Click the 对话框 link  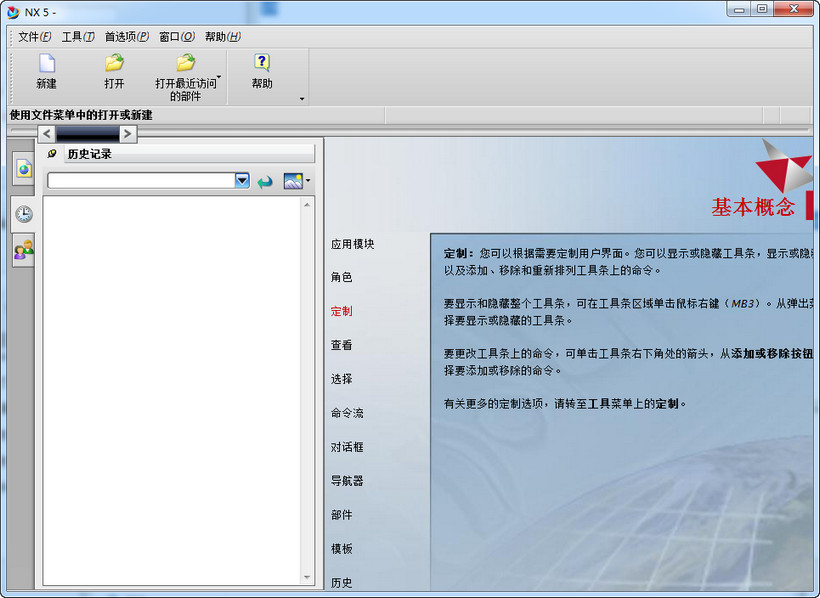tap(347, 447)
